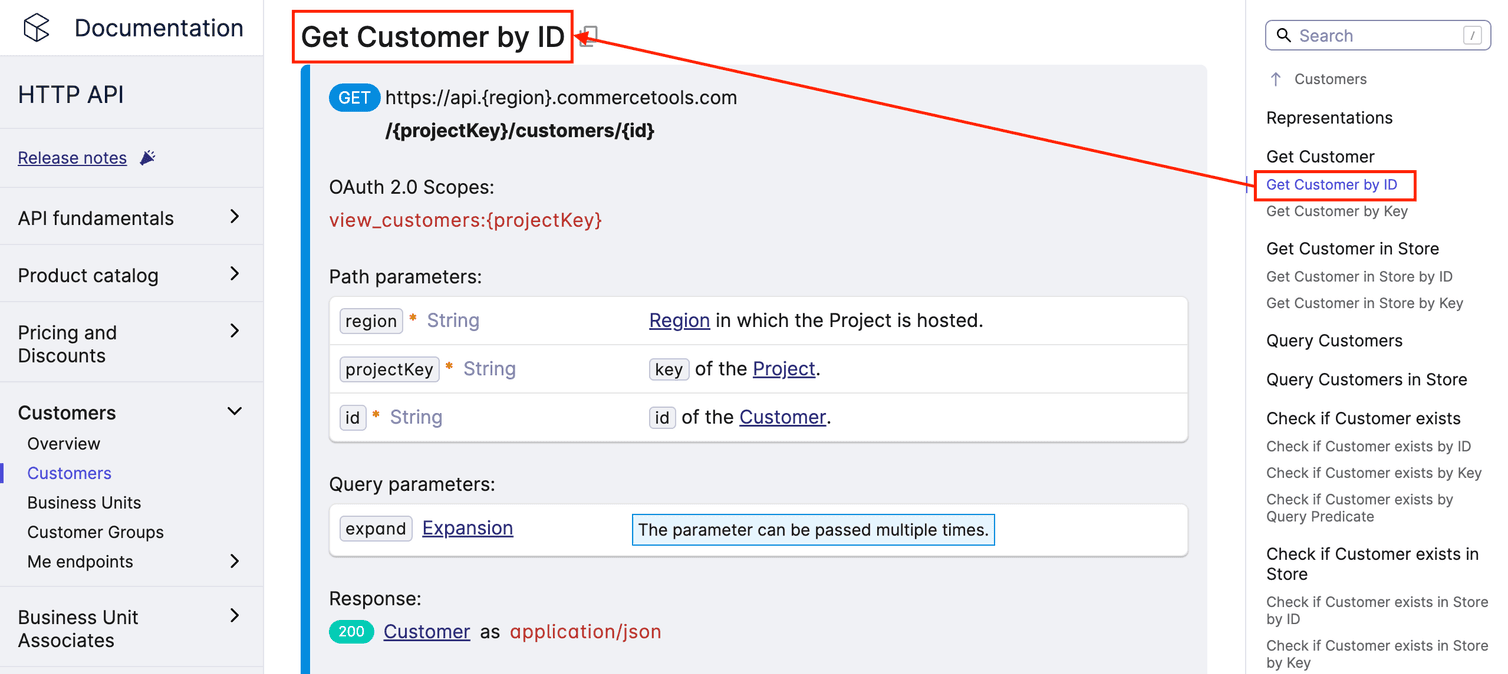Click the copy-link icon beside the page title
This screenshot has width=1508, height=674.
tap(587, 36)
